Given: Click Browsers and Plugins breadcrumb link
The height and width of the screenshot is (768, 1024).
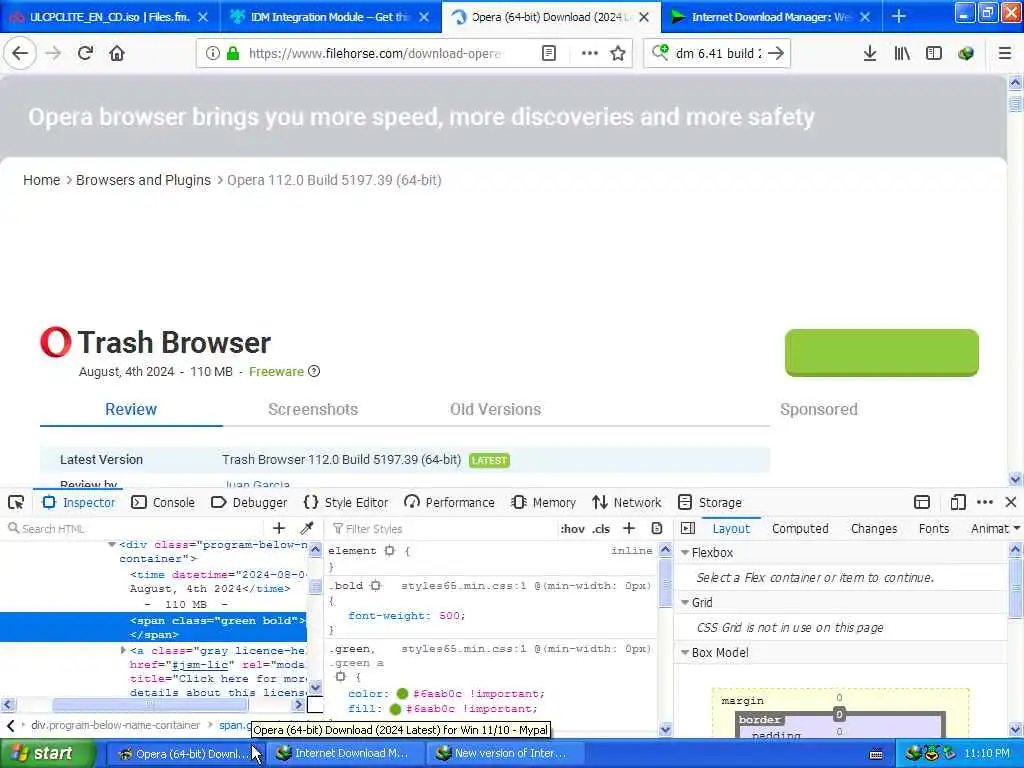Looking at the screenshot, I should pos(143,180).
